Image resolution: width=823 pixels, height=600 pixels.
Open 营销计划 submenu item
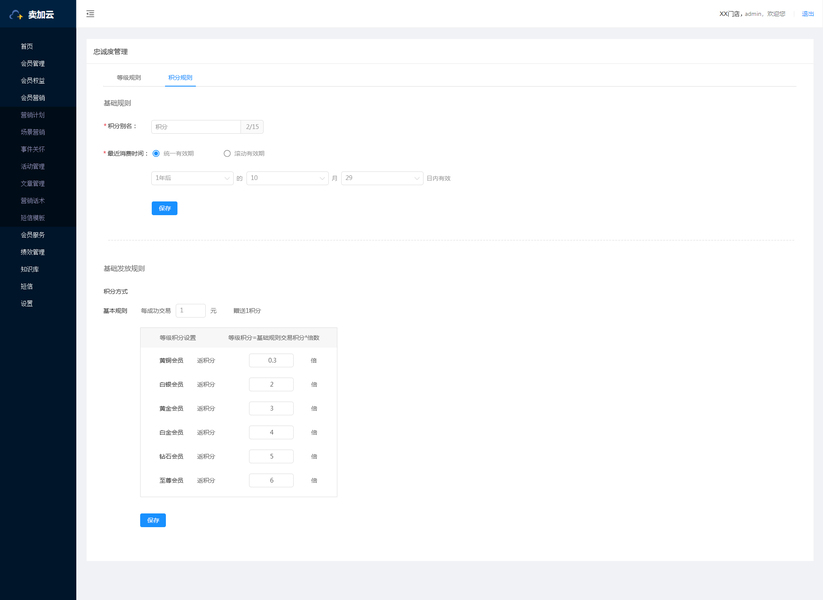pyautogui.click(x=33, y=115)
